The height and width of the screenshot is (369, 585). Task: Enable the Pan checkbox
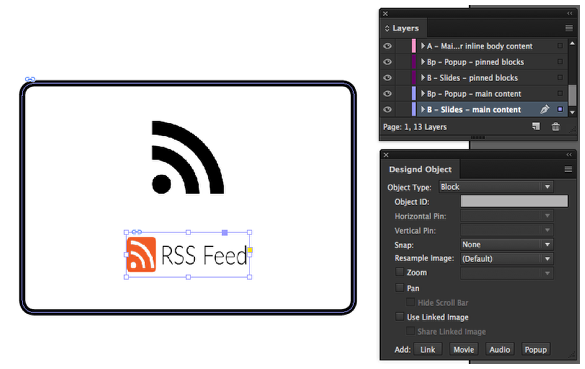pos(400,288)
